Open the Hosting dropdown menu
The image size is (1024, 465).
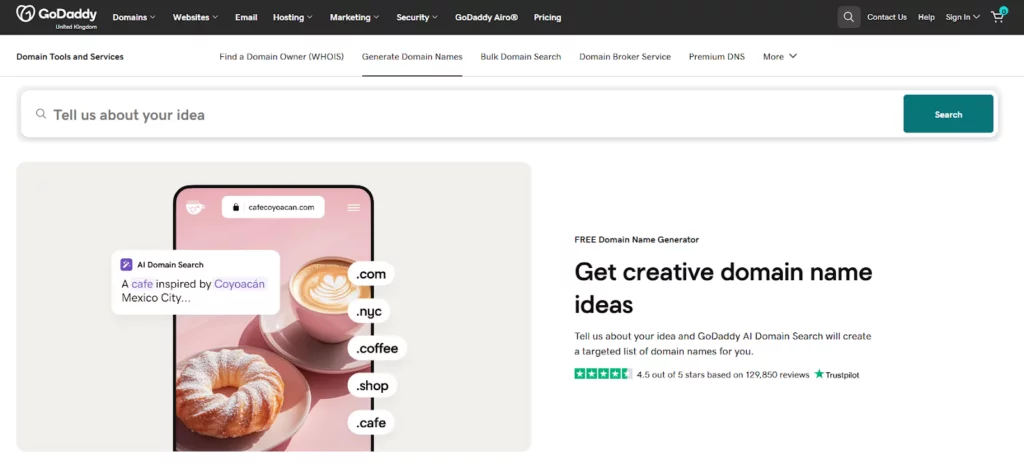pyautogui.click(x=293, y=17)
